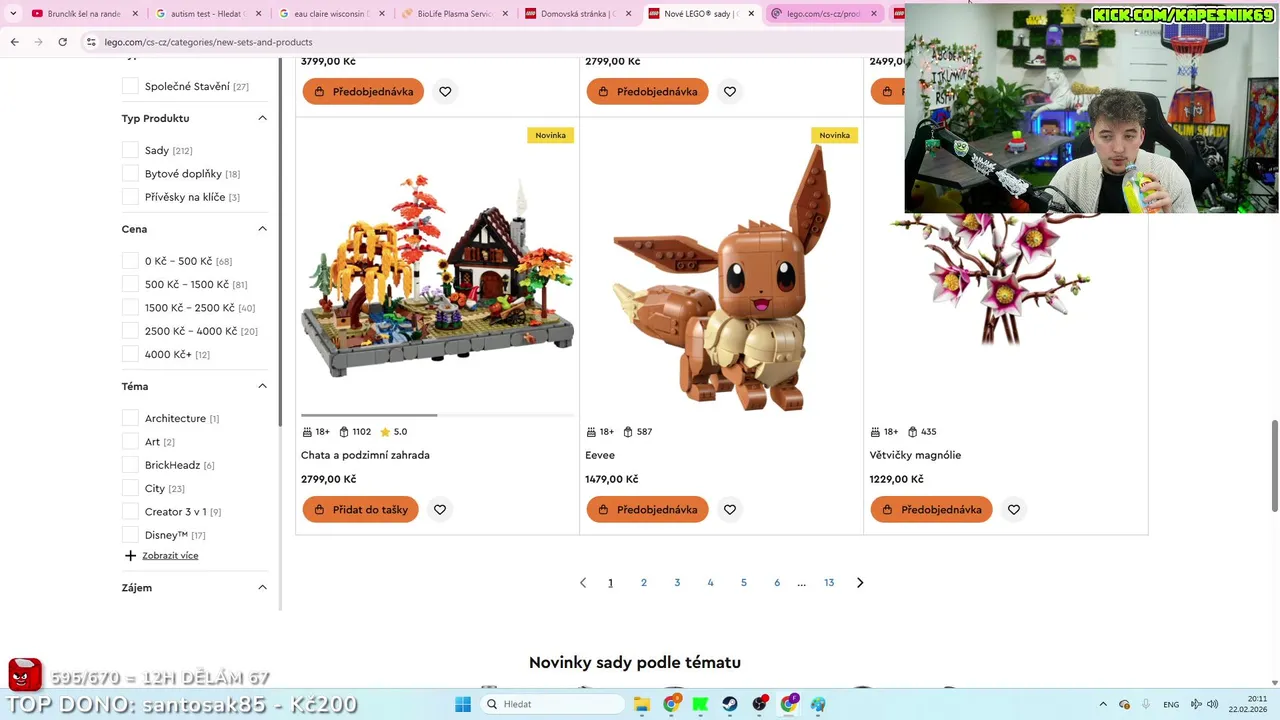Click the site info icon in address bar
The width and height of the screenshot is (1280, 720).
click(x=91, y=42)
